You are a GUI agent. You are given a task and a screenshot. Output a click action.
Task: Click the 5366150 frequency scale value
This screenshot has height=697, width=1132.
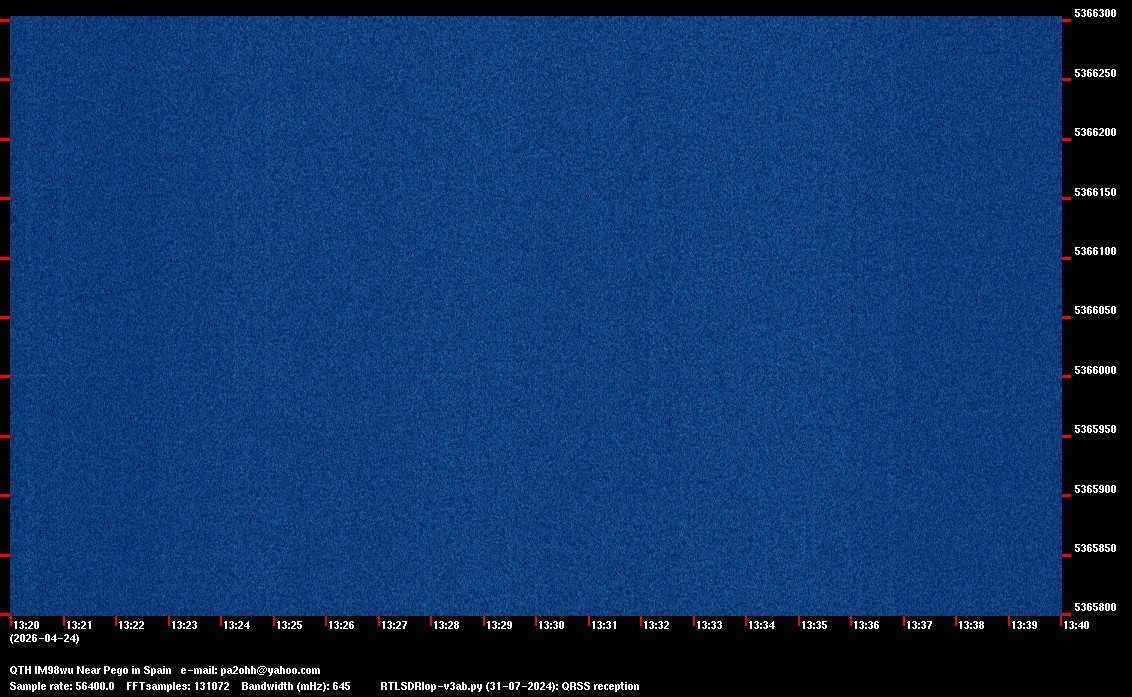[1094, 192]
